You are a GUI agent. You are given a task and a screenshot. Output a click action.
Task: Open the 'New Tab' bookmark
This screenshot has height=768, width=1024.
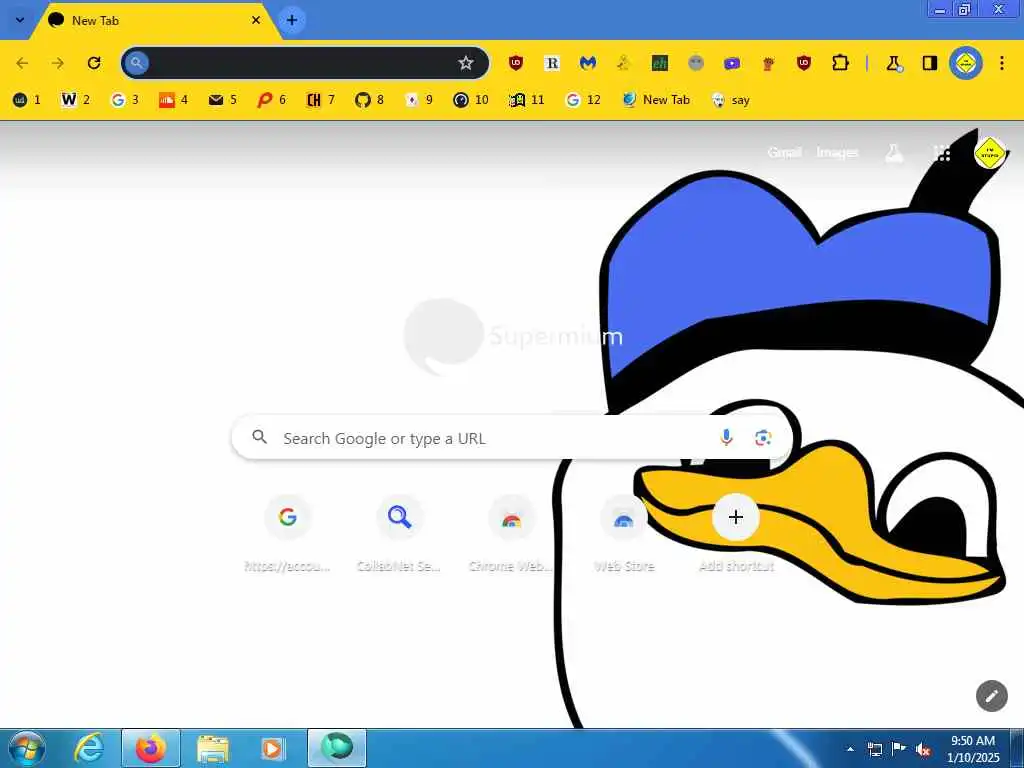pyautogui.click(x=656, y=100)
